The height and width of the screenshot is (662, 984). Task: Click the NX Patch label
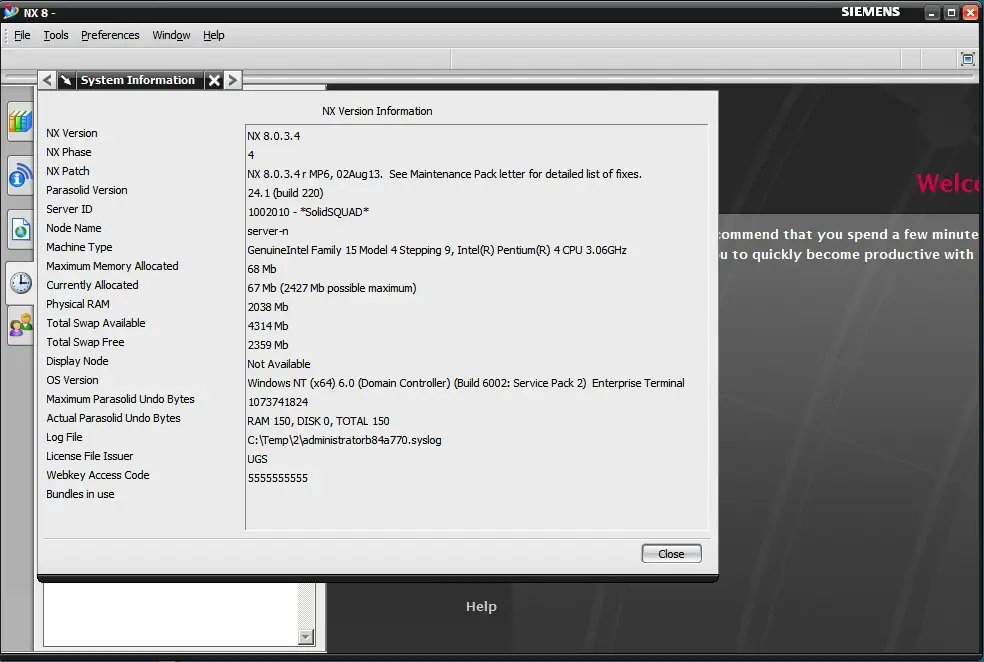[68, 171]
